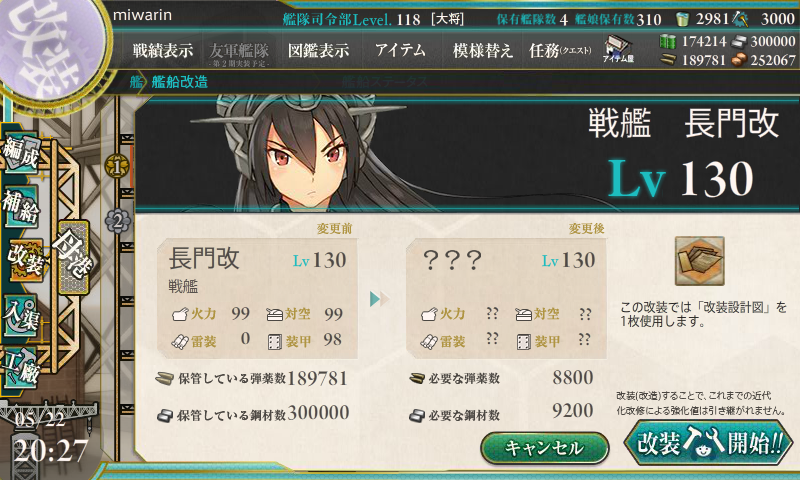Open 図鑑表示 encyclopedia menu
800x480 pixels.
319,50
